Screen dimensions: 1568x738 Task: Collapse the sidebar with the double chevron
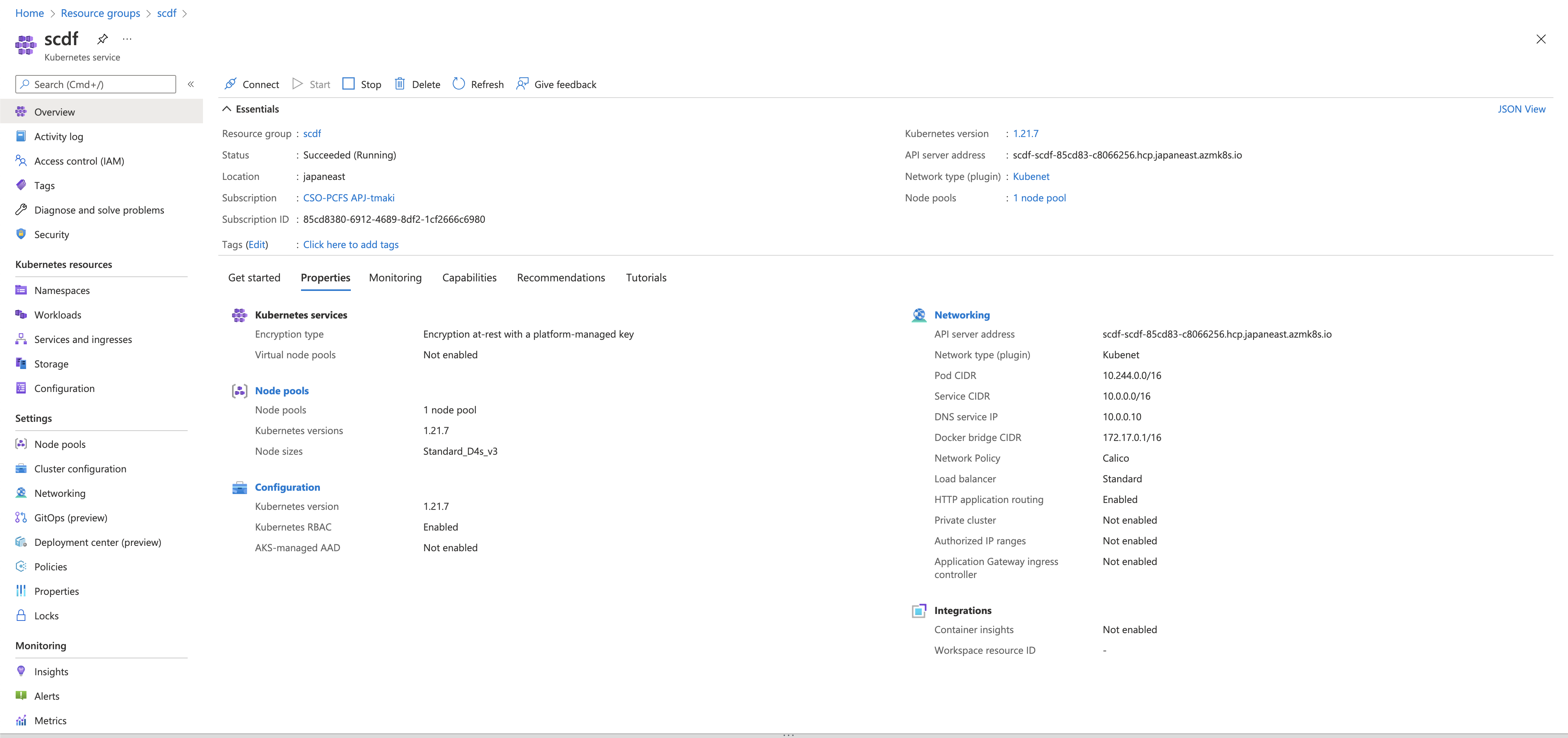190,84
